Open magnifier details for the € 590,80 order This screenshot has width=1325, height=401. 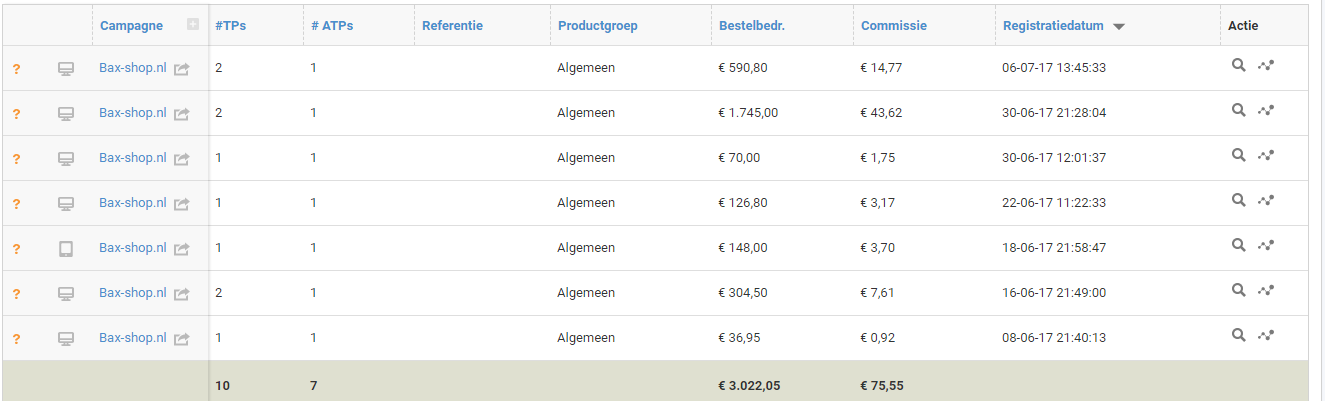(x=1238, y=65)
